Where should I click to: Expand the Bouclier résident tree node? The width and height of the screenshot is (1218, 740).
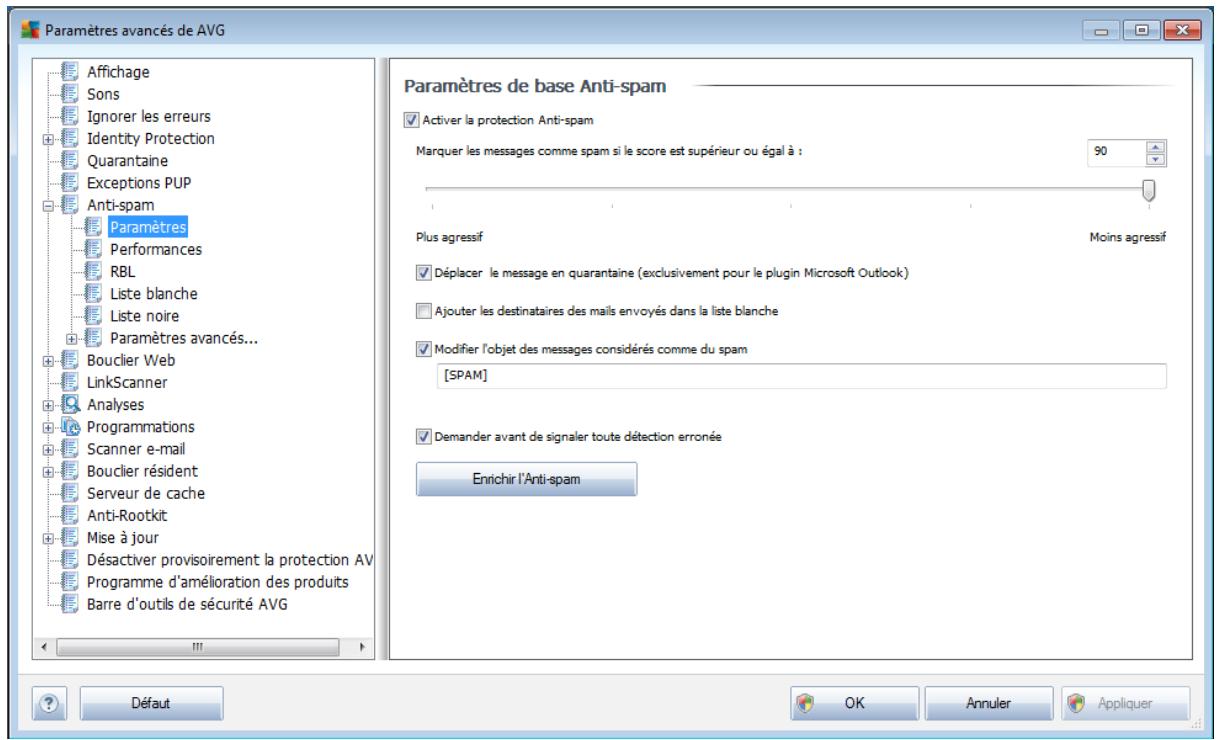[50, 470]
